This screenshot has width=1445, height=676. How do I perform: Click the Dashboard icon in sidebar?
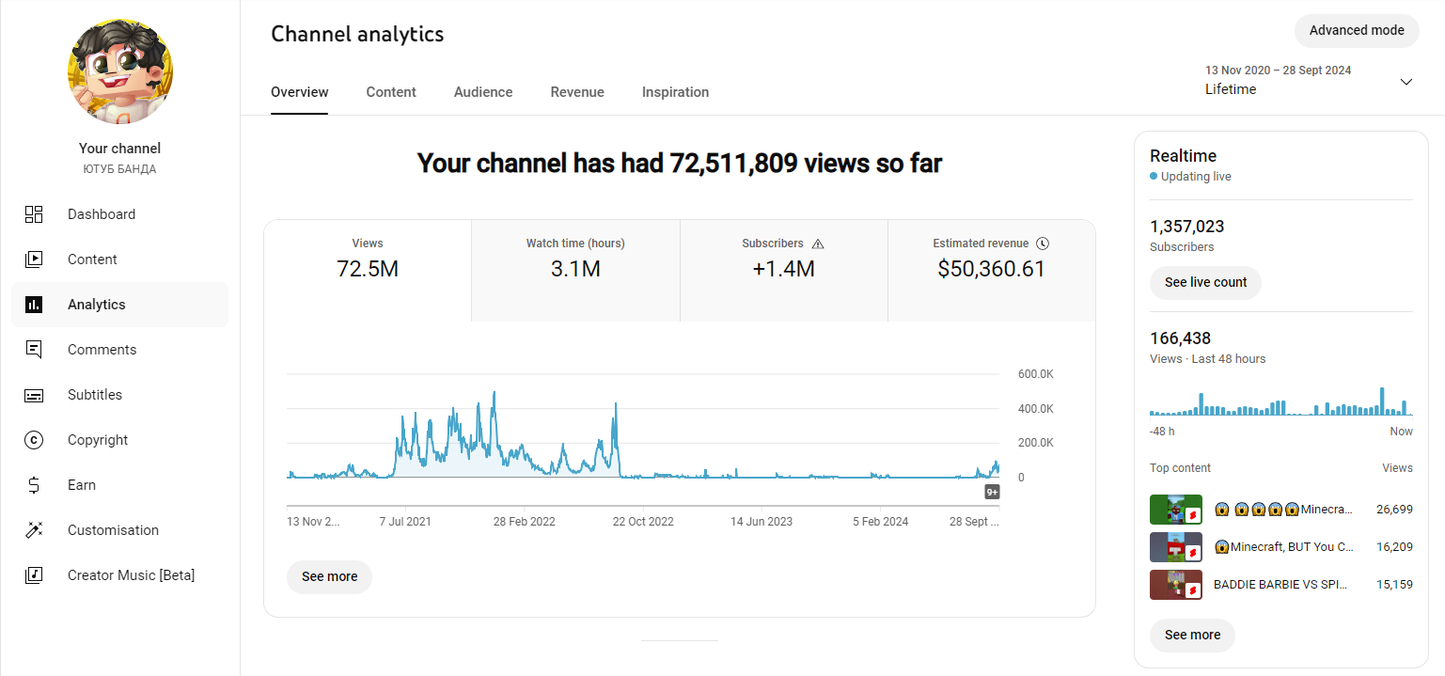[34, 214]
